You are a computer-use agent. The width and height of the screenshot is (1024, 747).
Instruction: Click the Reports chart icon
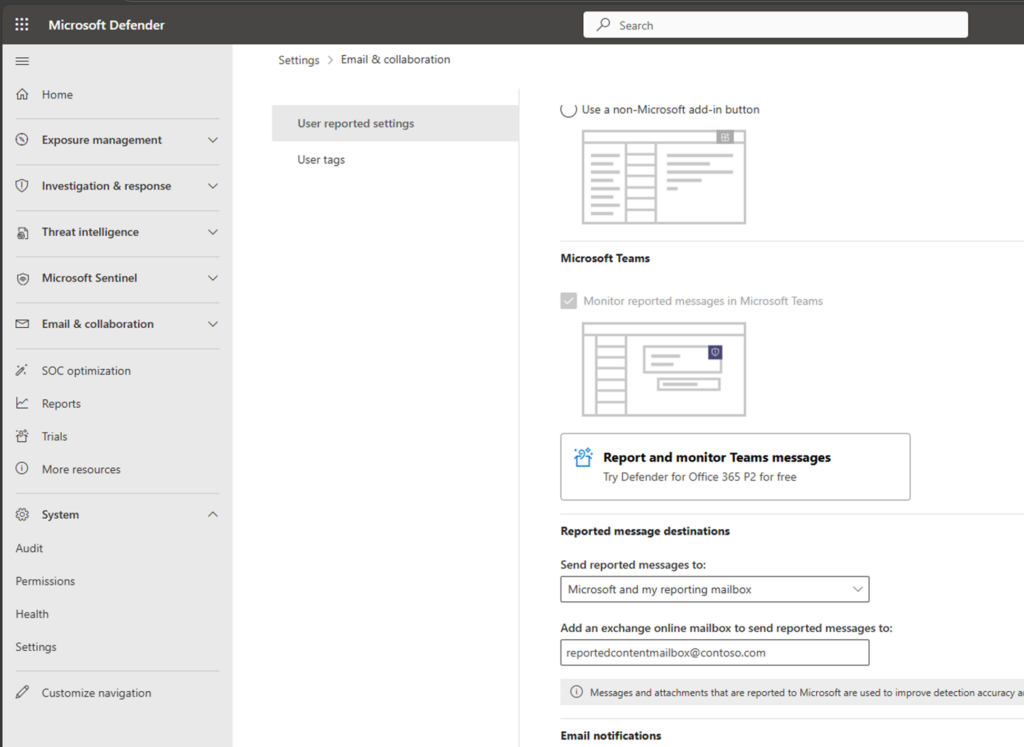22,403
